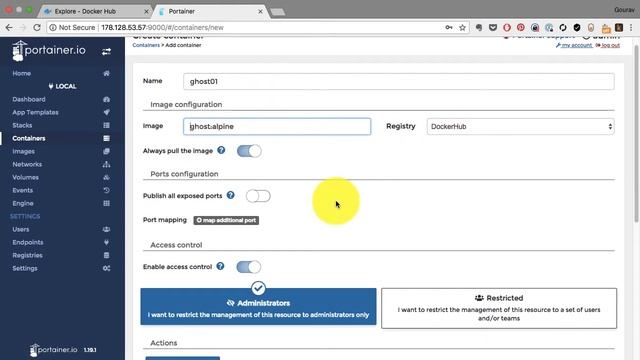640x360 pixels.
Task: Click the sidebar toggle arrows icon
Action: click(x=106, y=51)
